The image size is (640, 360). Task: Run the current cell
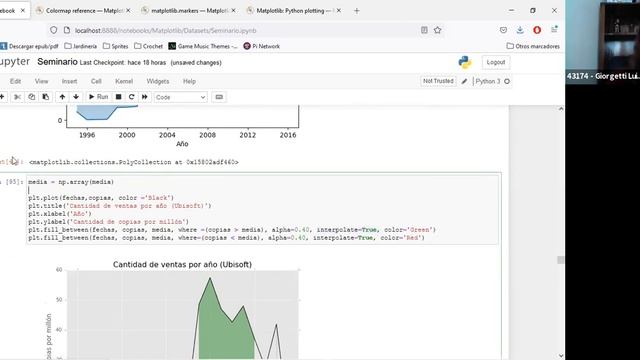(x=98, y=97)
